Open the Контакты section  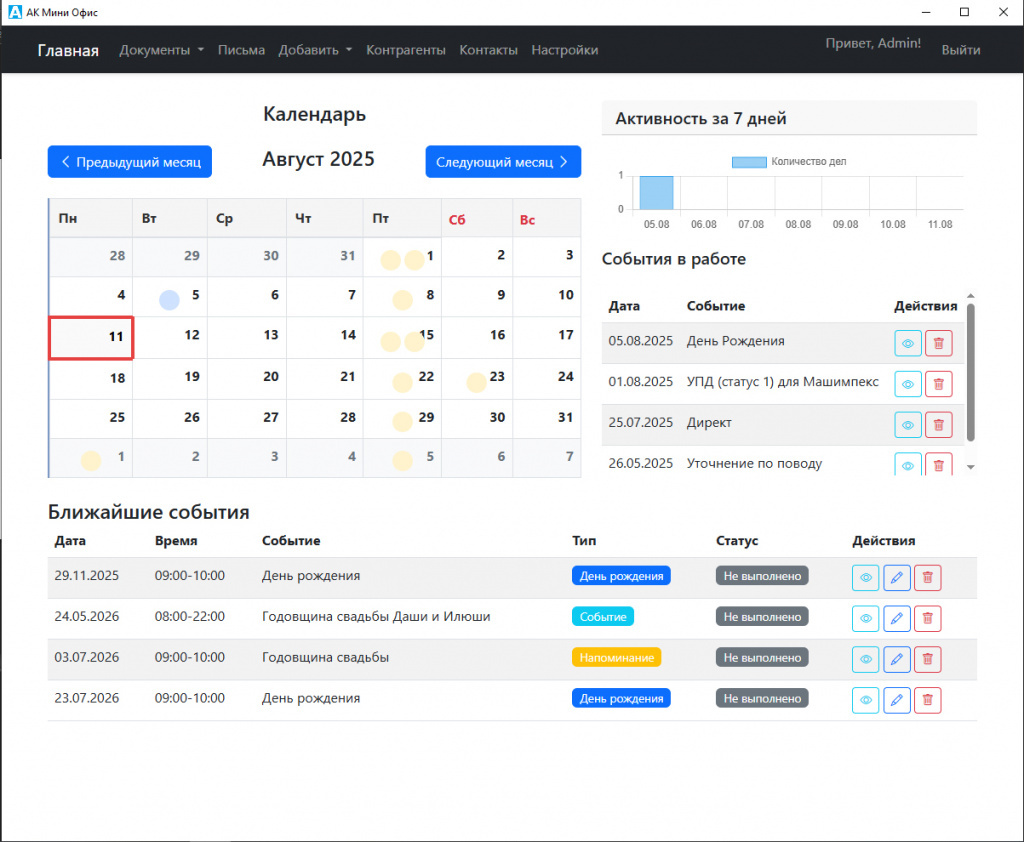[488, 50]
